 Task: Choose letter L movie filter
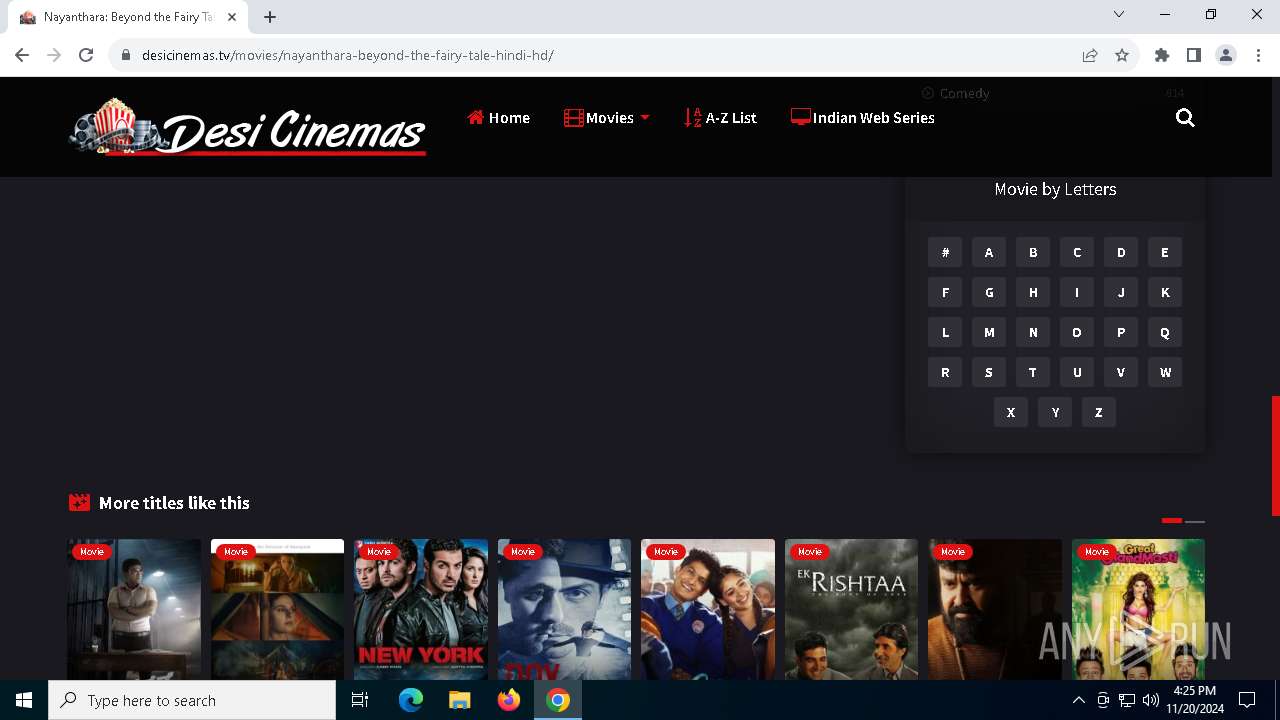(945, 333)
